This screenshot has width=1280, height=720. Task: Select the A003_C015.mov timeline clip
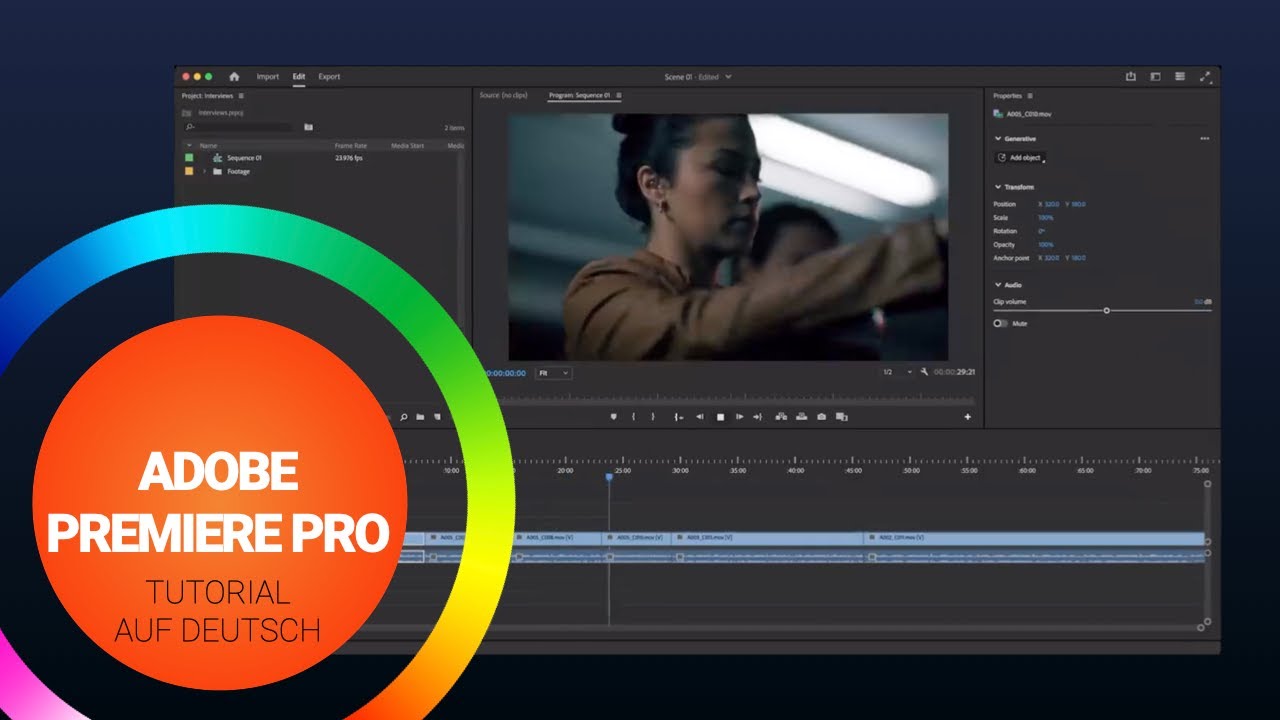click(x=767, y=538)
